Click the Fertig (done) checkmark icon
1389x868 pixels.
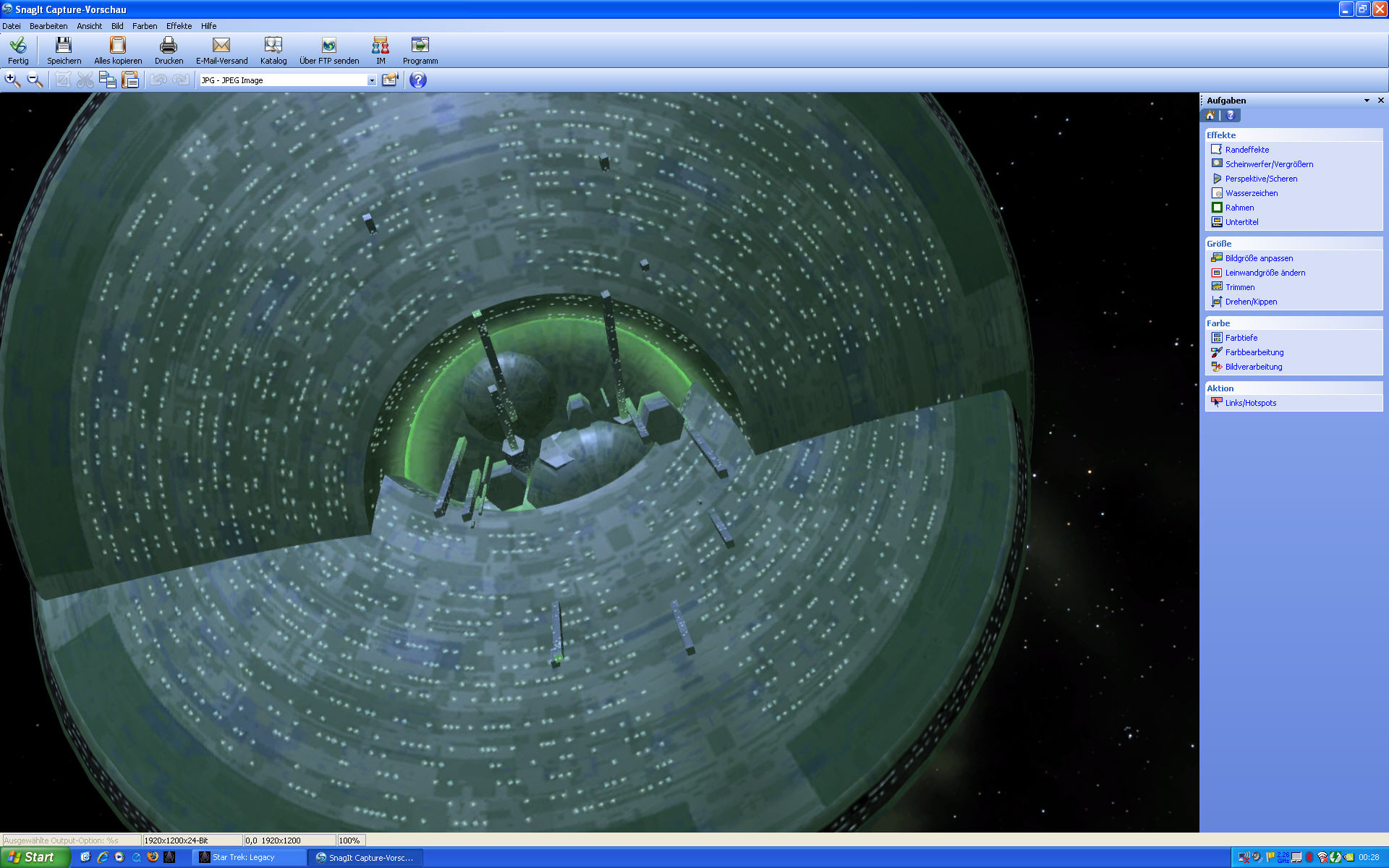18,46
